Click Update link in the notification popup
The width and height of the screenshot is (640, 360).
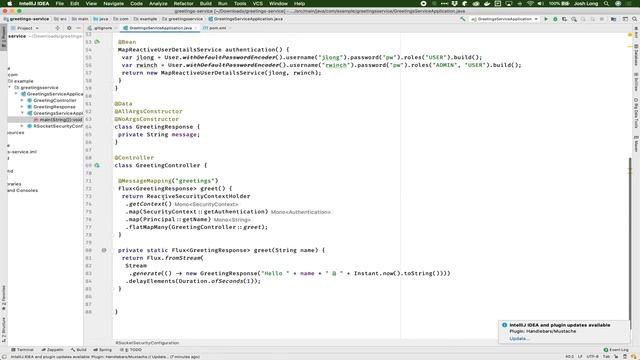[519, 338]
